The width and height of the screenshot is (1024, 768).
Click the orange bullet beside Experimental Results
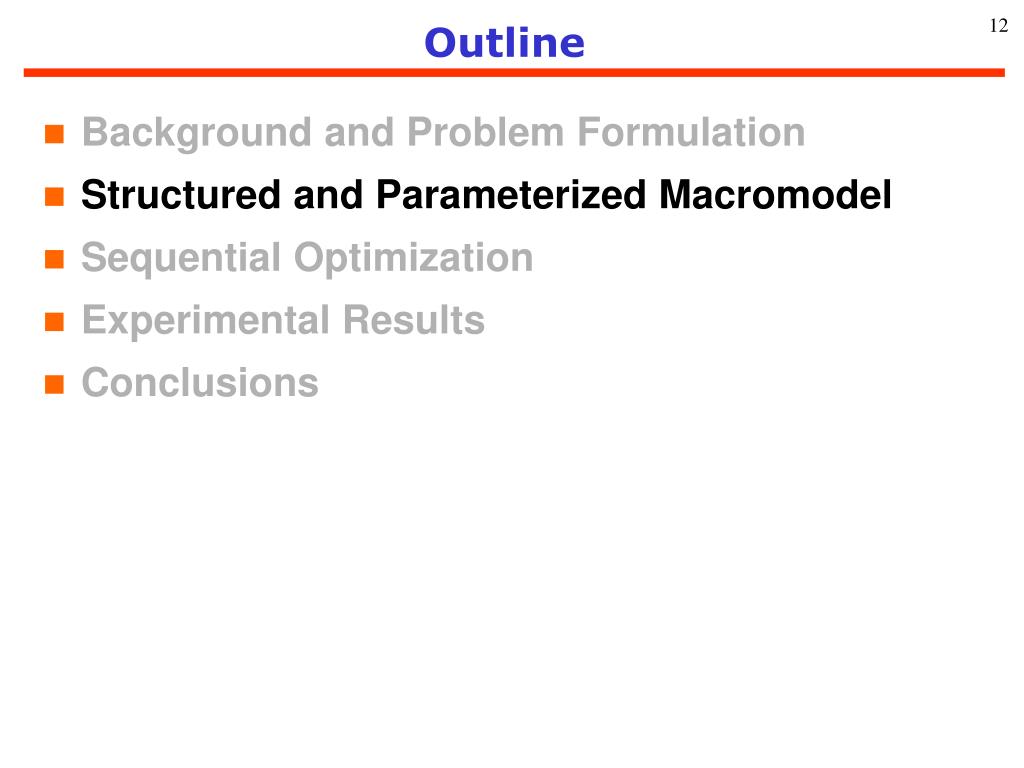54,322
